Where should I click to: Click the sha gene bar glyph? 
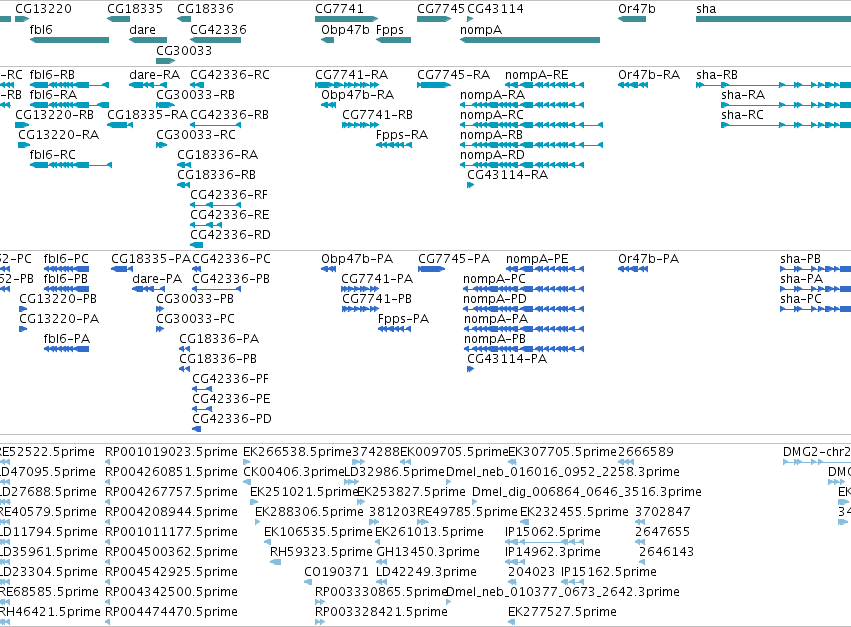pos(773,19)
